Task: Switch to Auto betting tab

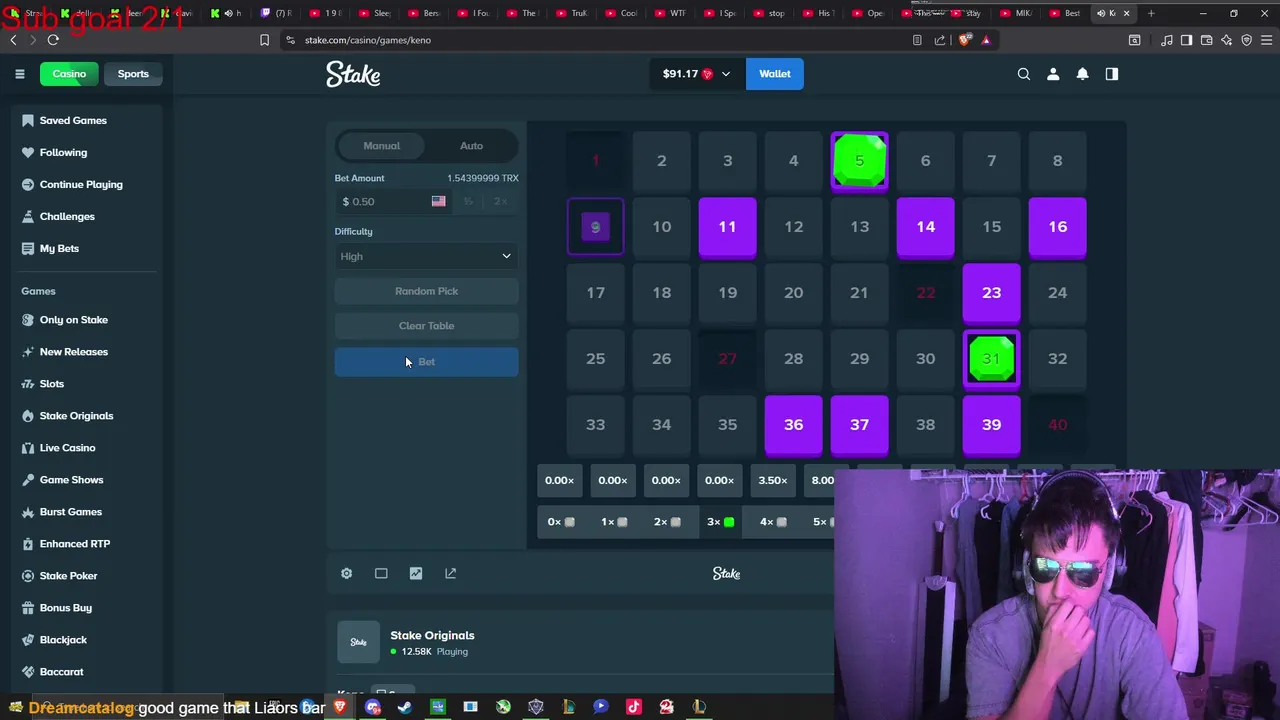Action: (471, 146)
